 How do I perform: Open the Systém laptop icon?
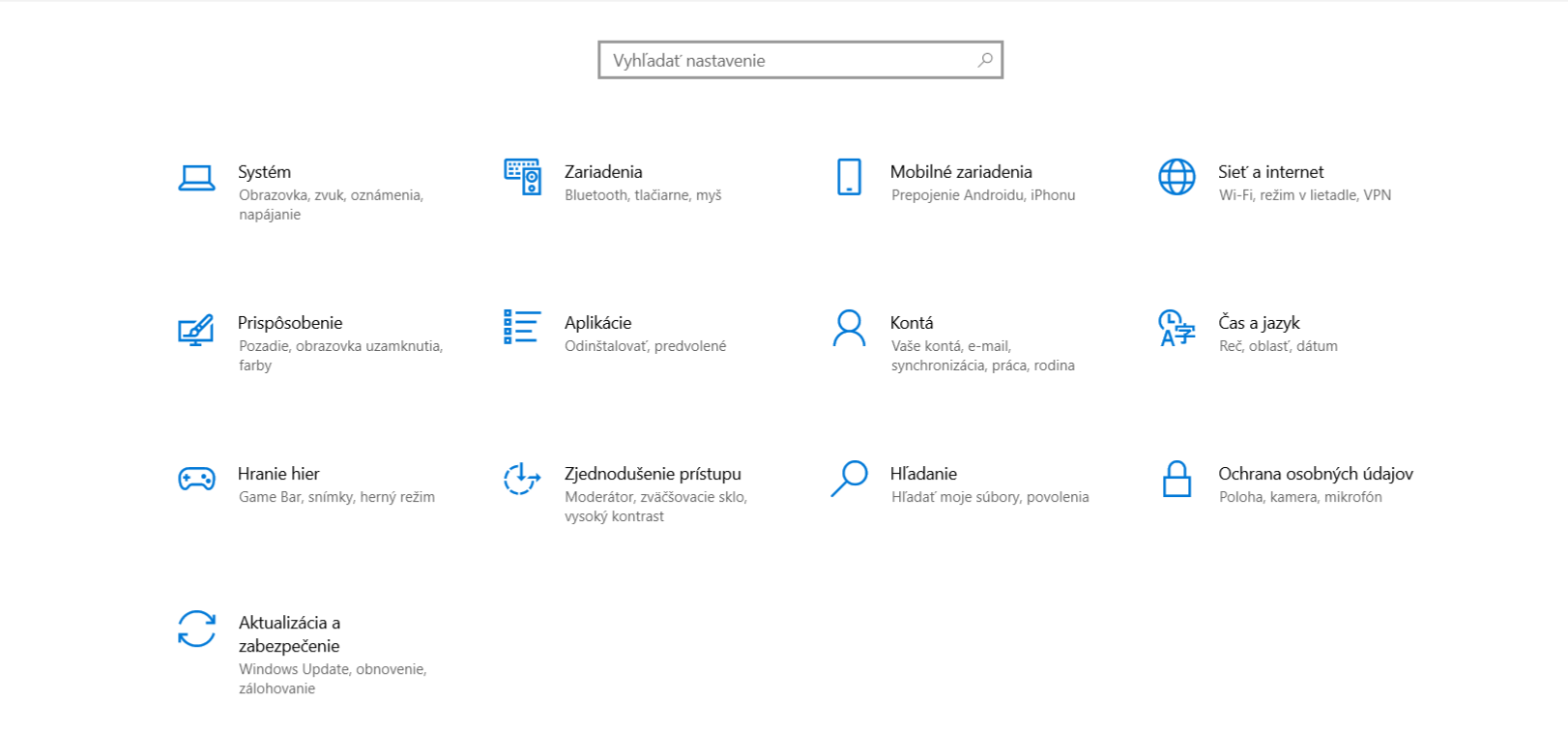pos(196,178)
